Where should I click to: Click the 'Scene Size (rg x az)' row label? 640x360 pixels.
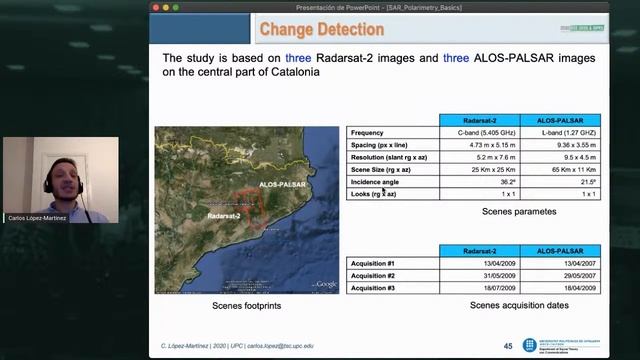[380, 169]
